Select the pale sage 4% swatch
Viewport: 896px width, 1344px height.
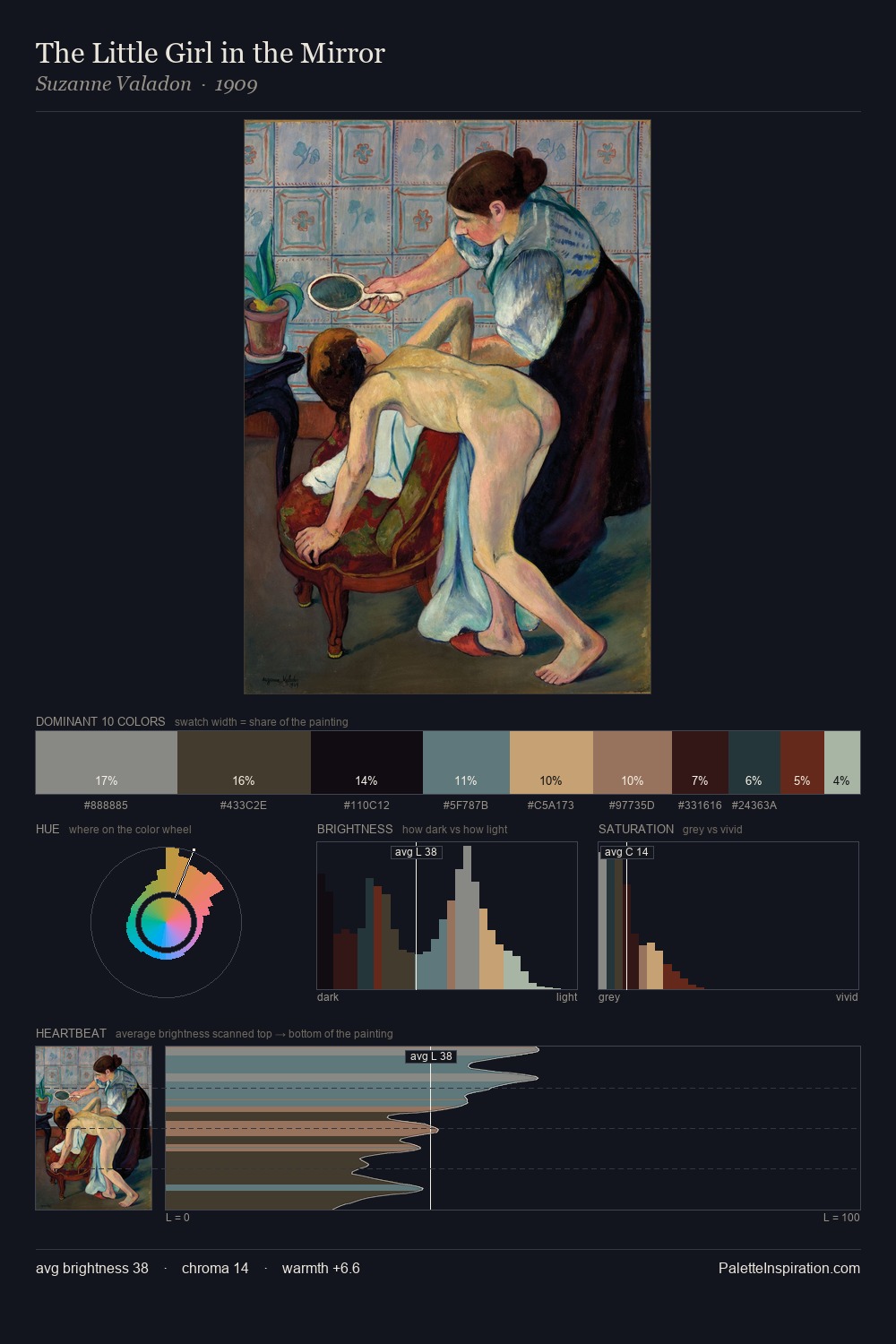click(842, 762)
